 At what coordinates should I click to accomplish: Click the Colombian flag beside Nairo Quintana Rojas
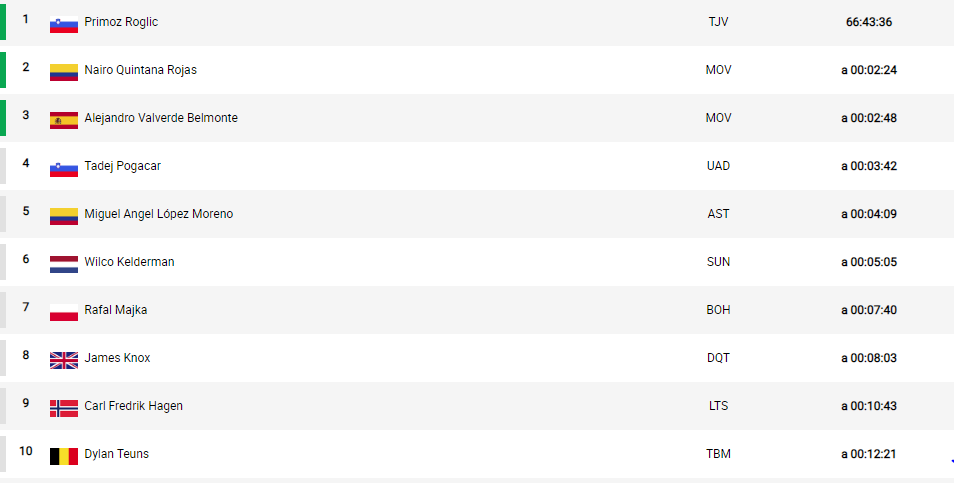(x=64, y=73)
